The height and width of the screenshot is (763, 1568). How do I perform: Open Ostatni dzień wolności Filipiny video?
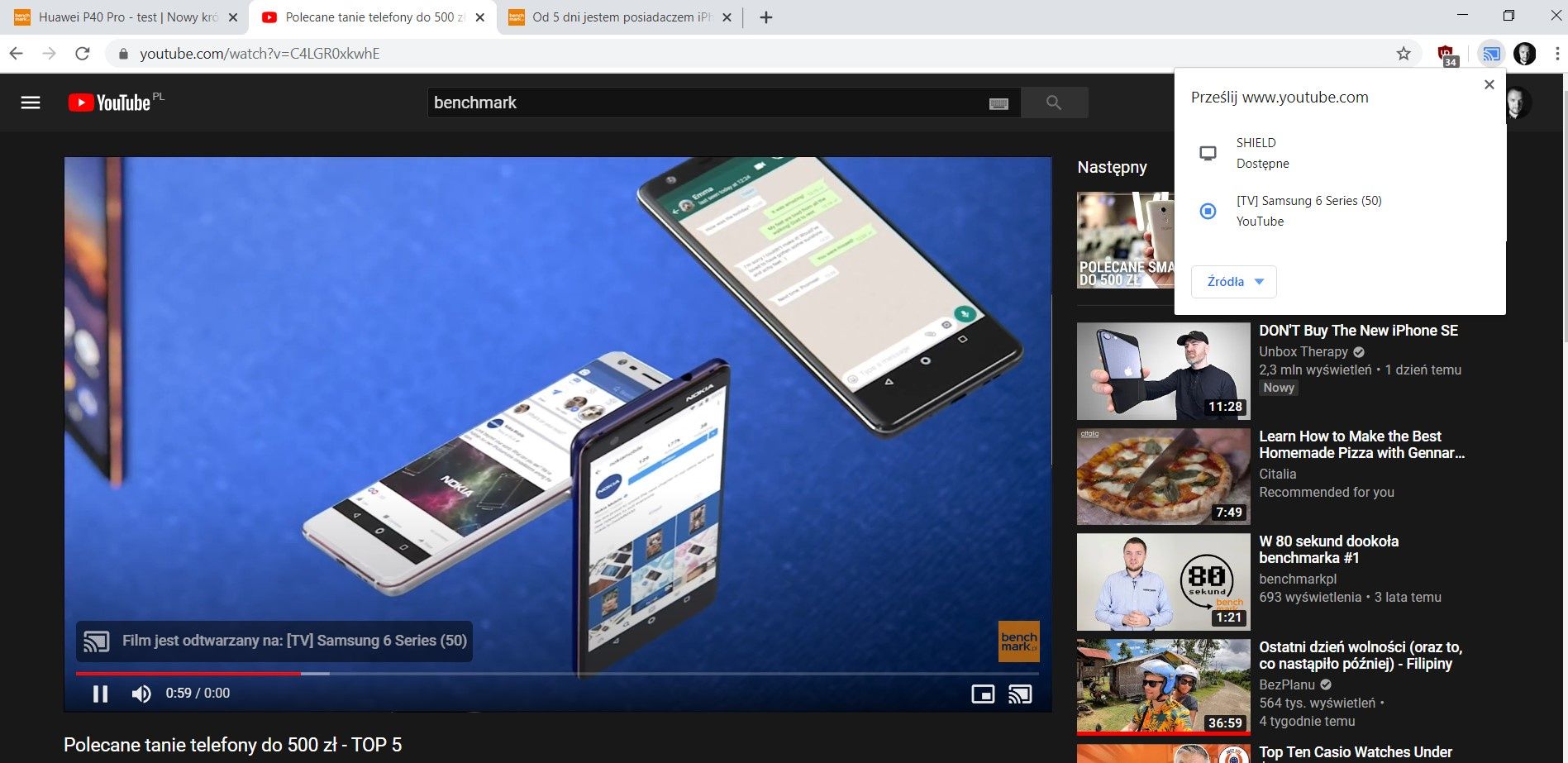coord(1361,656)
